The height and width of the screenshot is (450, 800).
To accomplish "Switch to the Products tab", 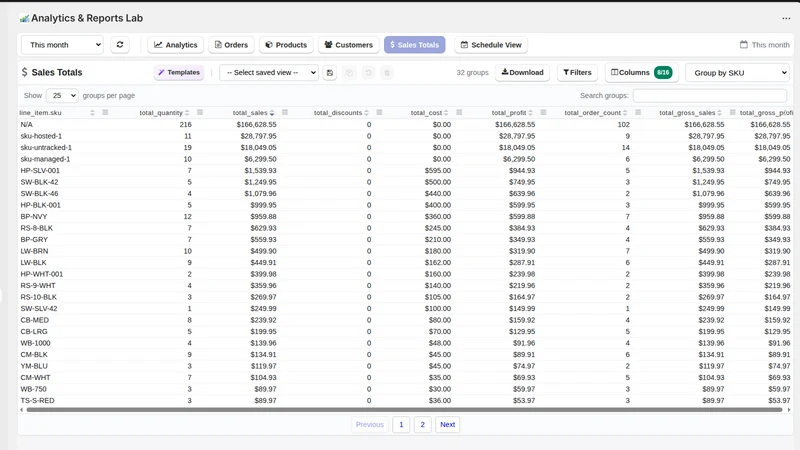I will pyautogui.click(x=286, y=45).
